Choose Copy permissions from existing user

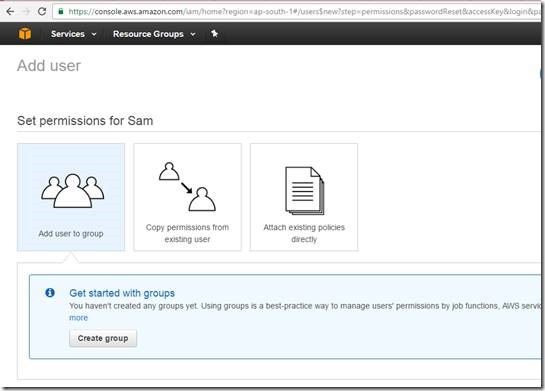[x=187, y=197]
